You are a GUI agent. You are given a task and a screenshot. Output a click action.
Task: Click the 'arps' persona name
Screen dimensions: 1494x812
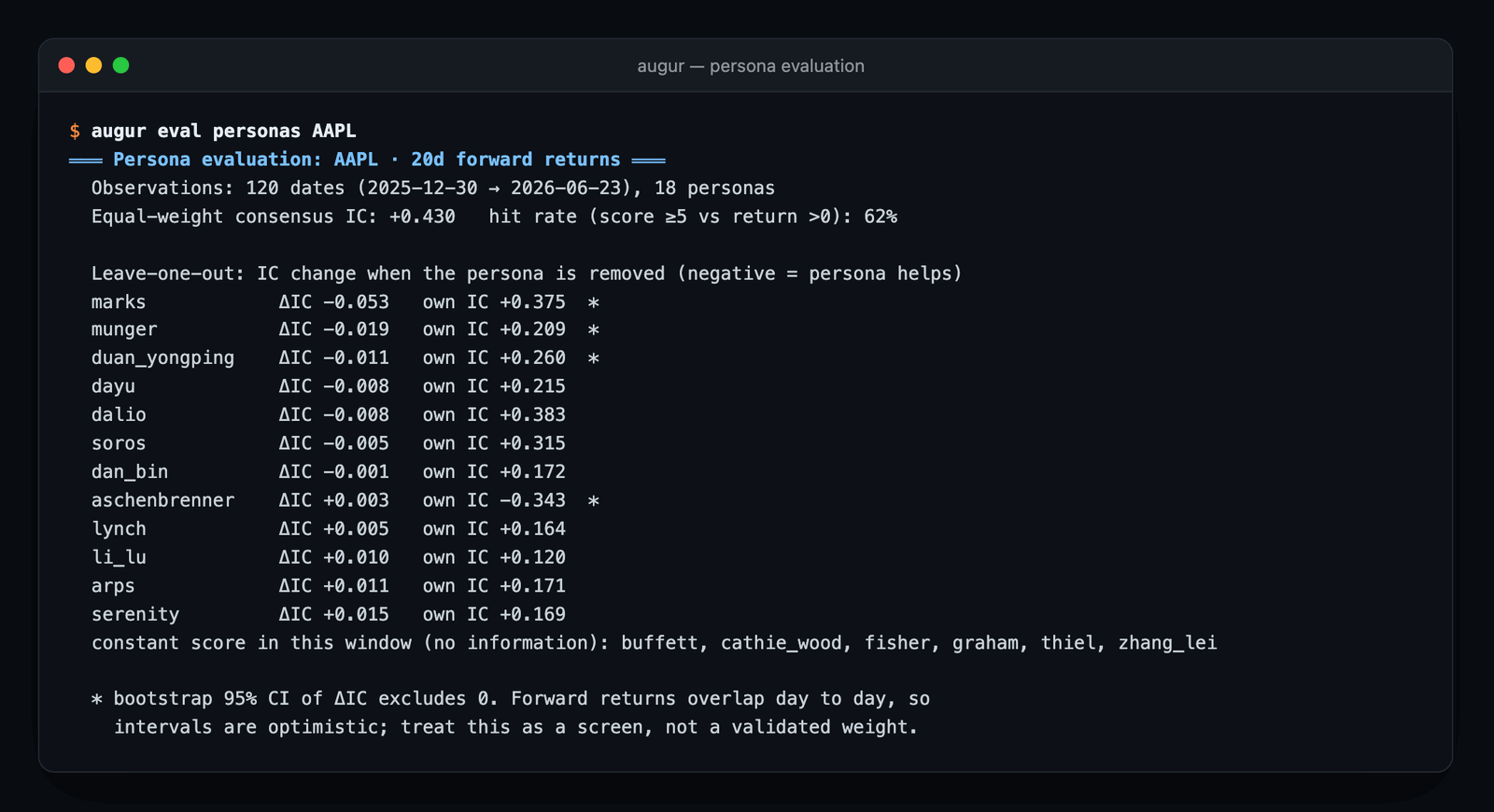pyautogui.click(x=113, y=586)
